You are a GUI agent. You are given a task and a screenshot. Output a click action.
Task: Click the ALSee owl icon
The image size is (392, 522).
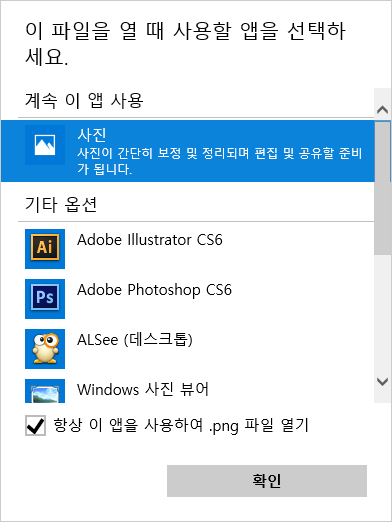click(x=45, y=349)
